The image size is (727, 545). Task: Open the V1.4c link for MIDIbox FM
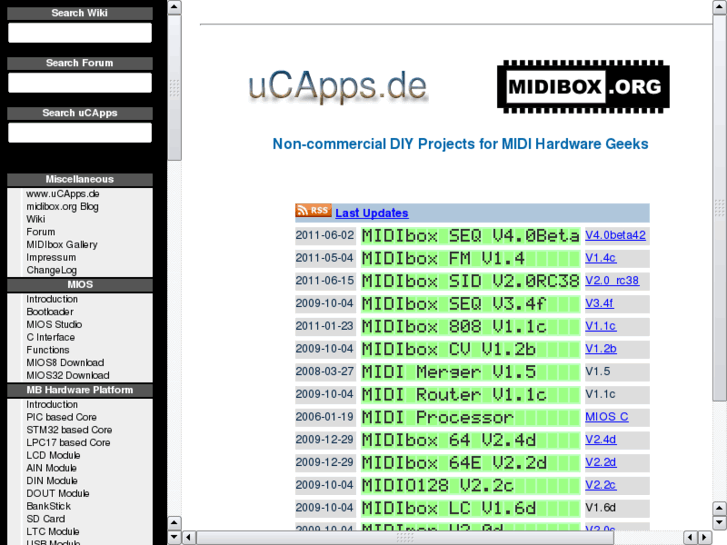600,258
